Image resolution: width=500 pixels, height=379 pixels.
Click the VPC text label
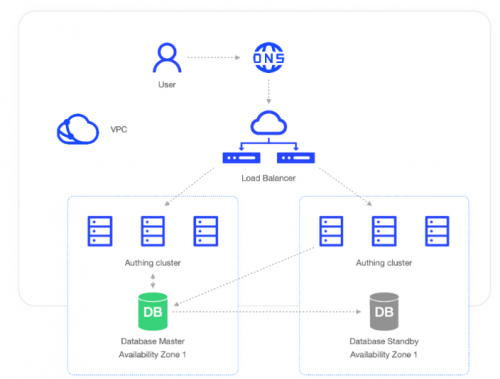coord(119,129)
